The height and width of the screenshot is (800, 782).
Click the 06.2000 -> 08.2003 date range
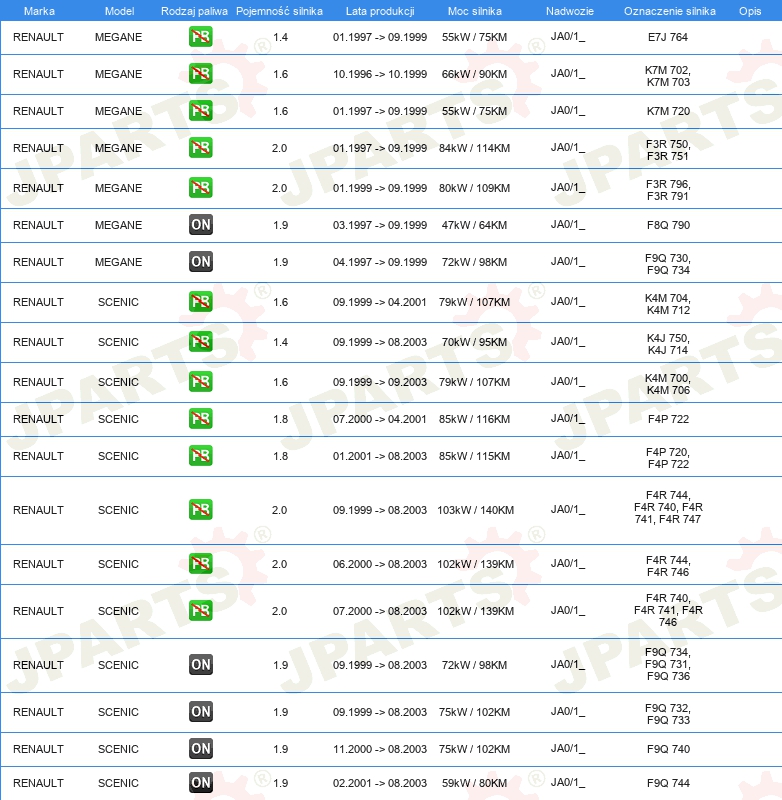click(x=380, y=564)
